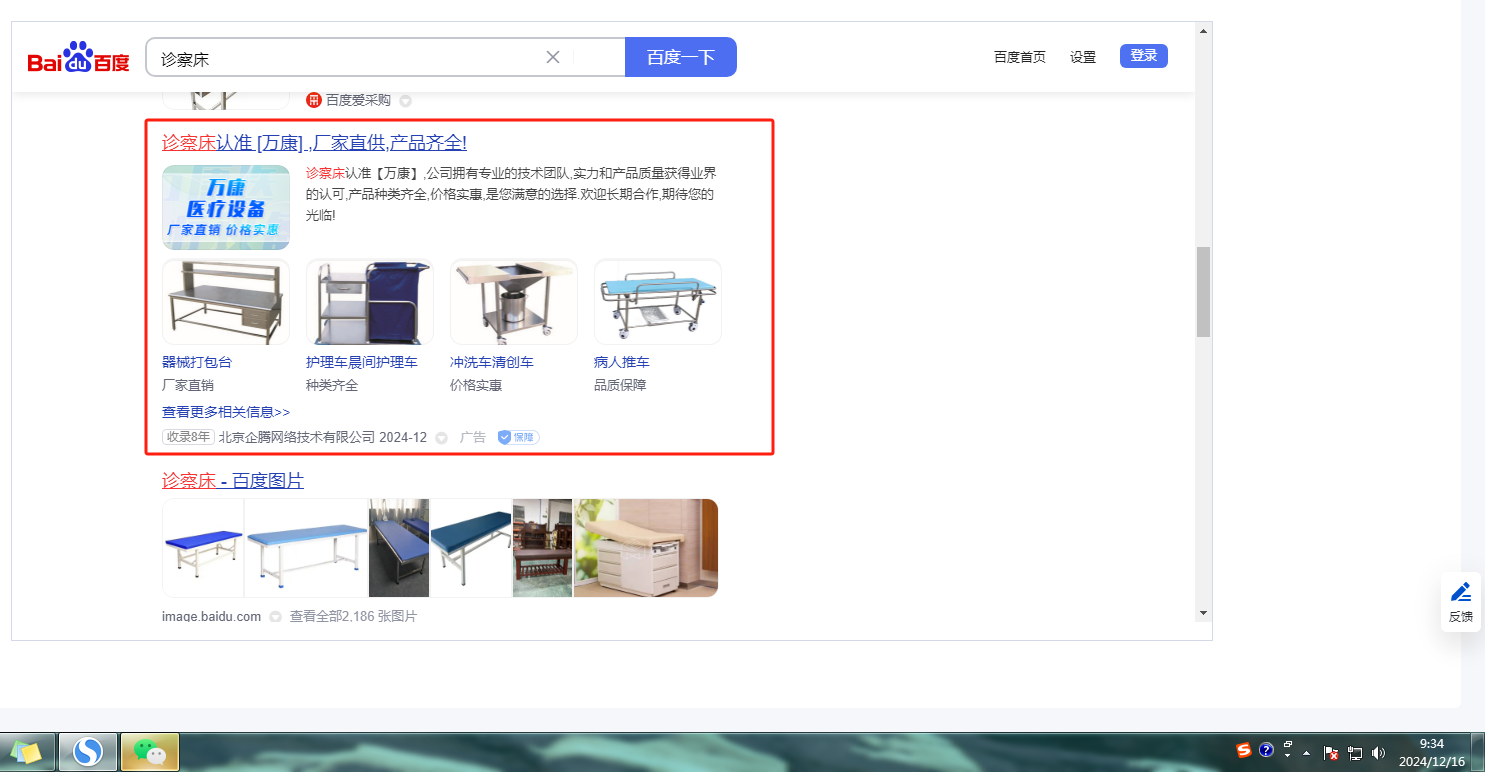This screenshot has height=772, width=1485.
Task: Open the 诊察床 - 百度图片 result title
Action: (233, 481)
